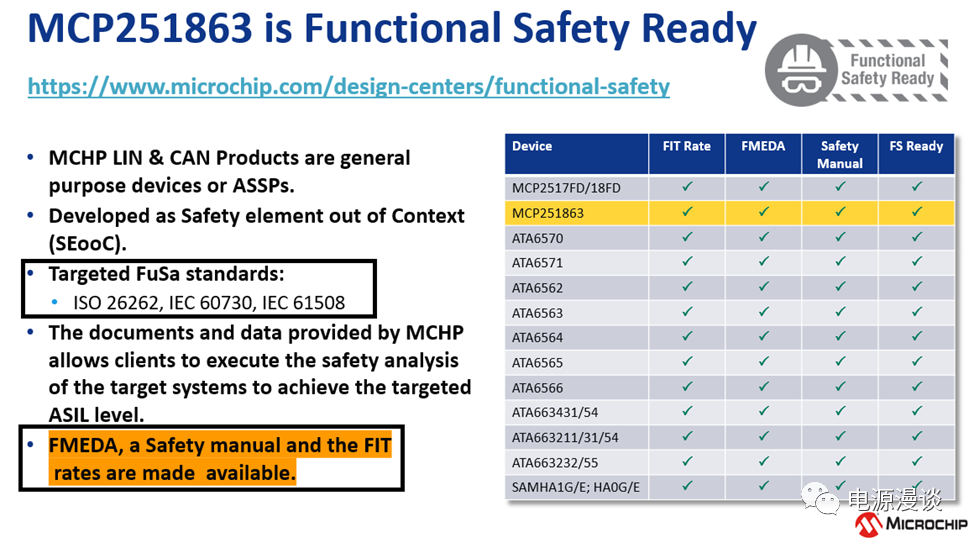Click Safety Manual checkmark in ATA6563 row
This screenshot has width=974, height=543.
tap(840, 312)
